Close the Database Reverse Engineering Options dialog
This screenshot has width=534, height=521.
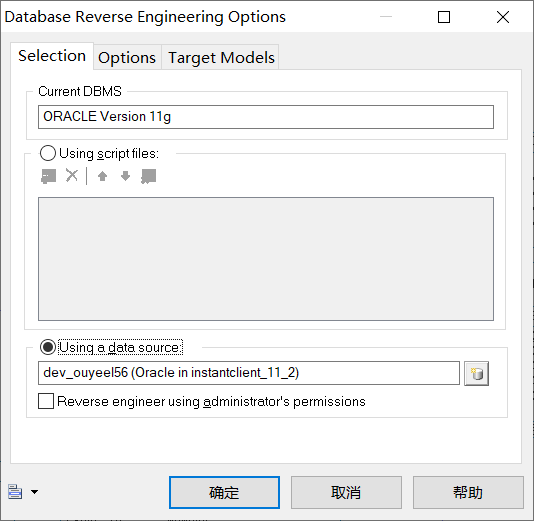(x=503, y=17)
